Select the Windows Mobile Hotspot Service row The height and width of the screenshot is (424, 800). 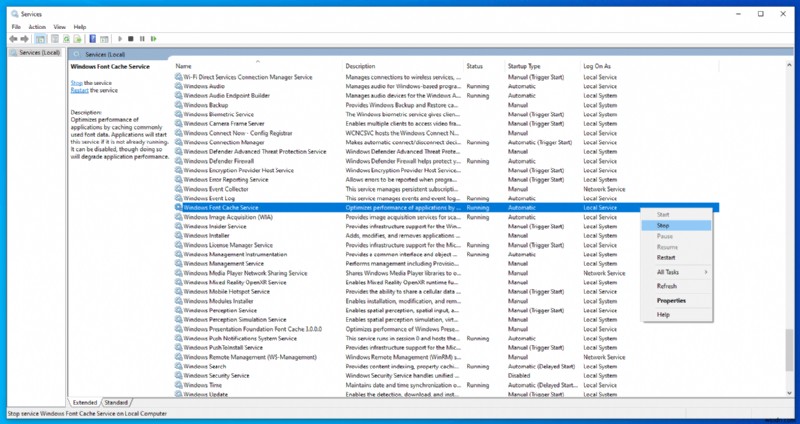pos(446,291)
